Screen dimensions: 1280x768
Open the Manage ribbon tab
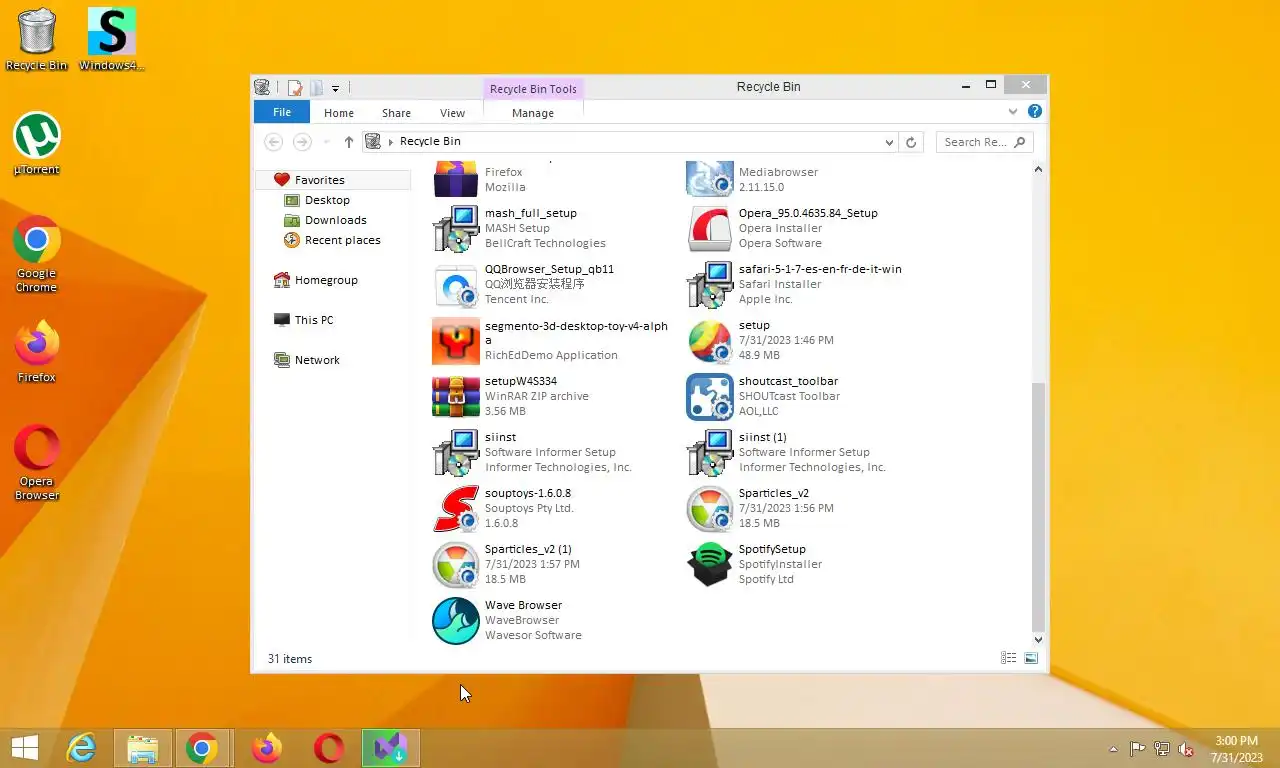point(533,113)
